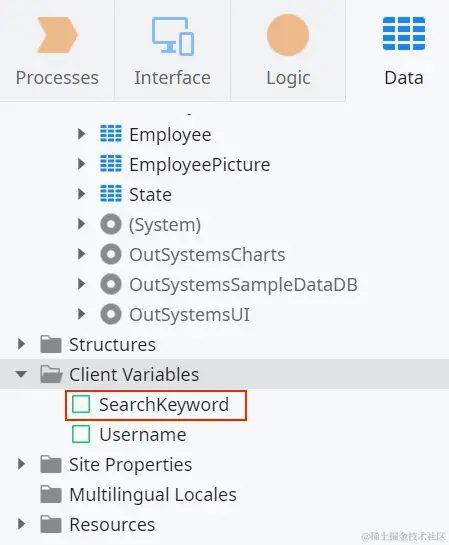Click the Resources folder icon

coord(51,524)
